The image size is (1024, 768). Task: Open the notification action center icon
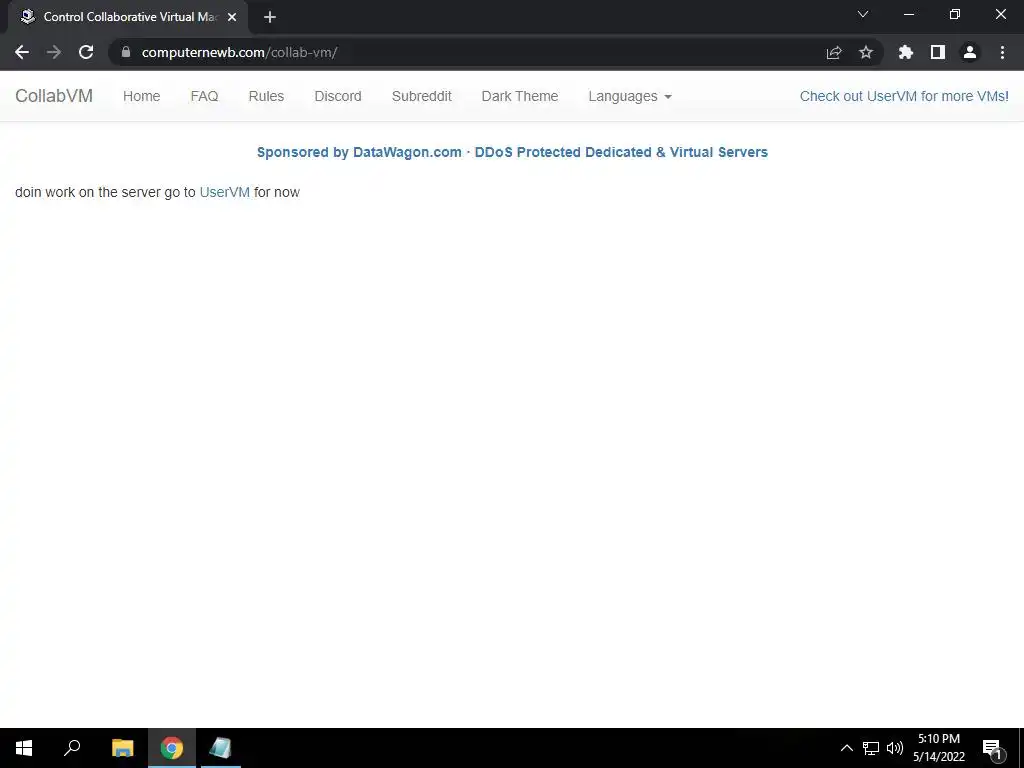click(x=992, y=749)
